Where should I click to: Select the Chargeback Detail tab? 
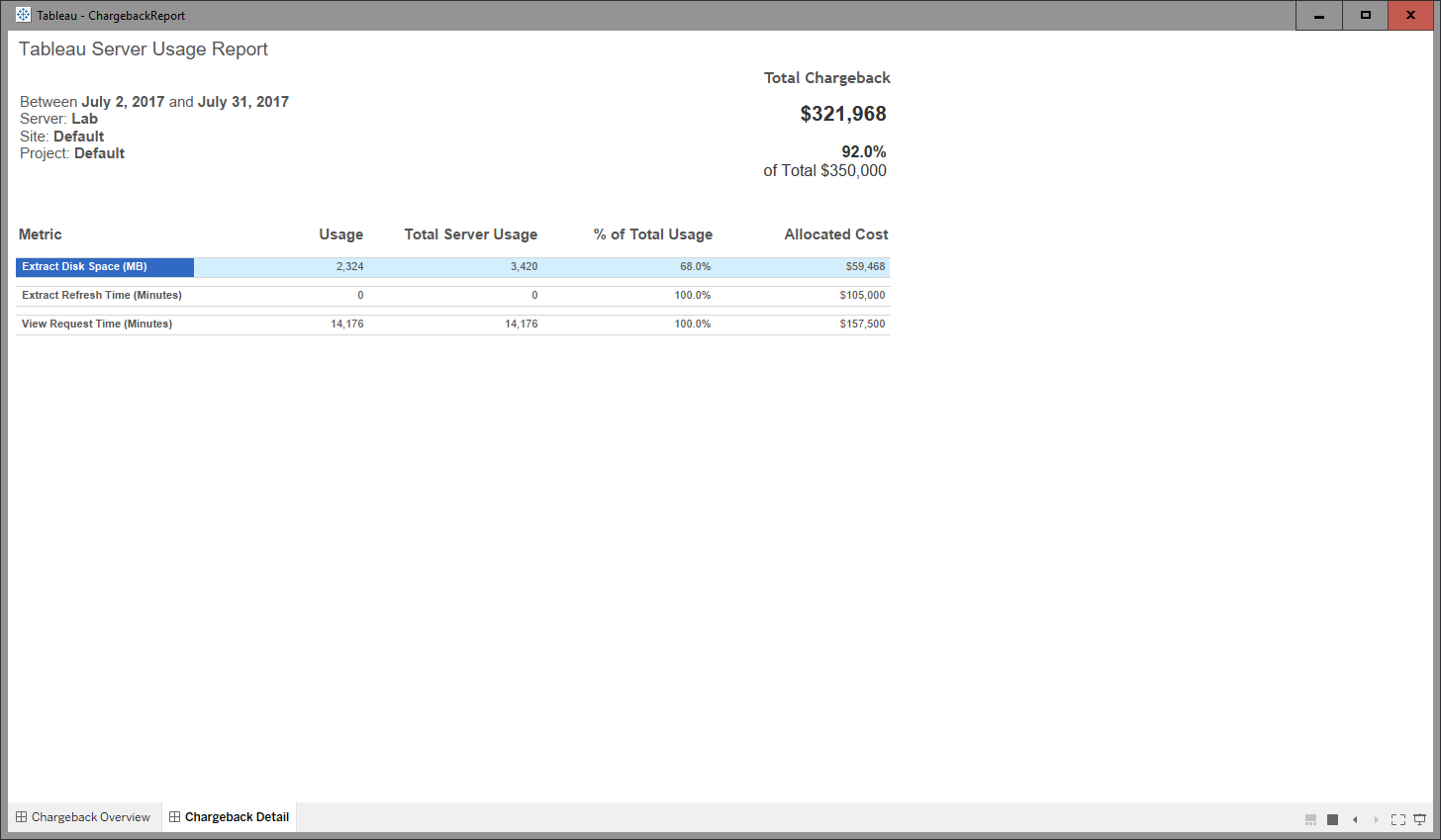click(230, 817)
